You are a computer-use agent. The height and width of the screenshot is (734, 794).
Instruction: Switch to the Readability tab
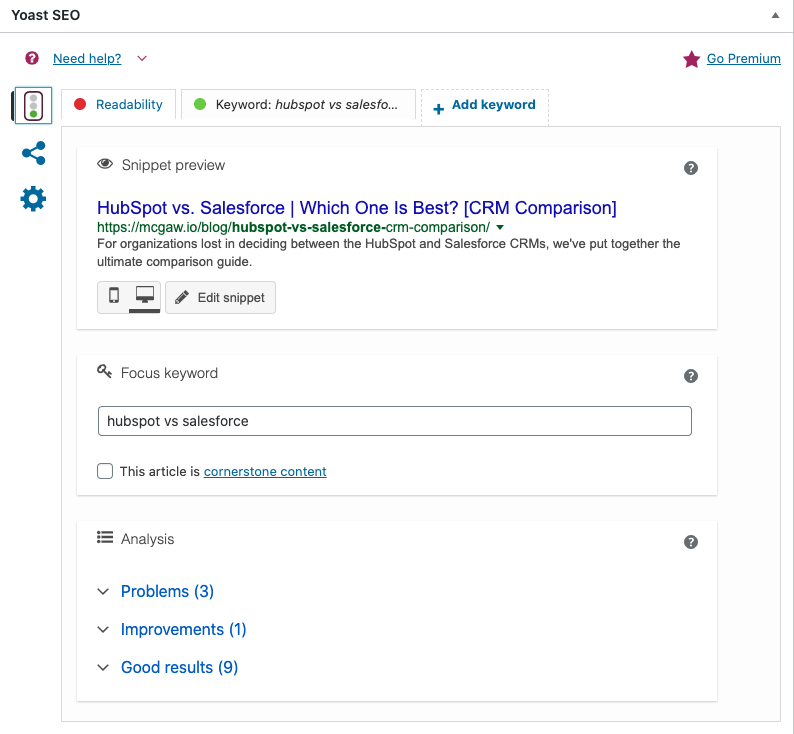point(118,104)
